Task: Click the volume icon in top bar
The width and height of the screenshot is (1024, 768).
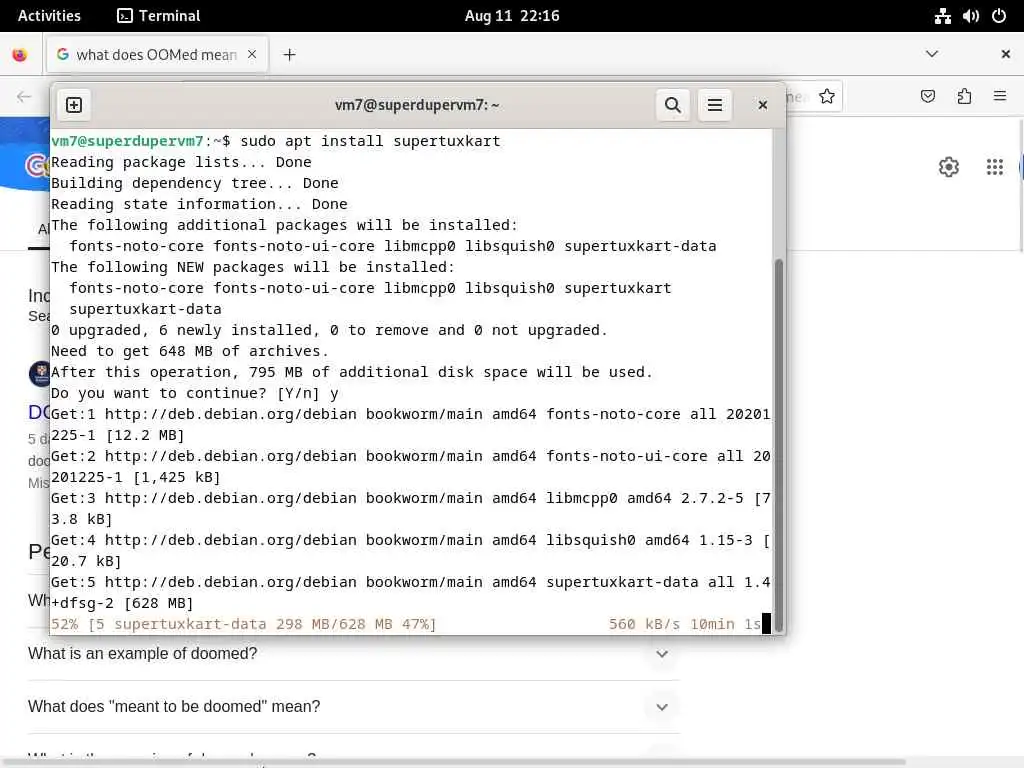Action: [970, 16]
